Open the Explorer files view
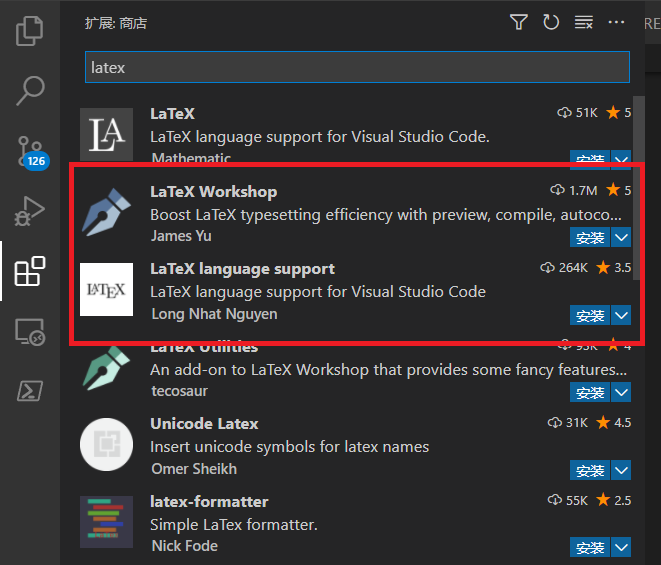Viewport: 661px width, 565px height. (x=30, y=30)
